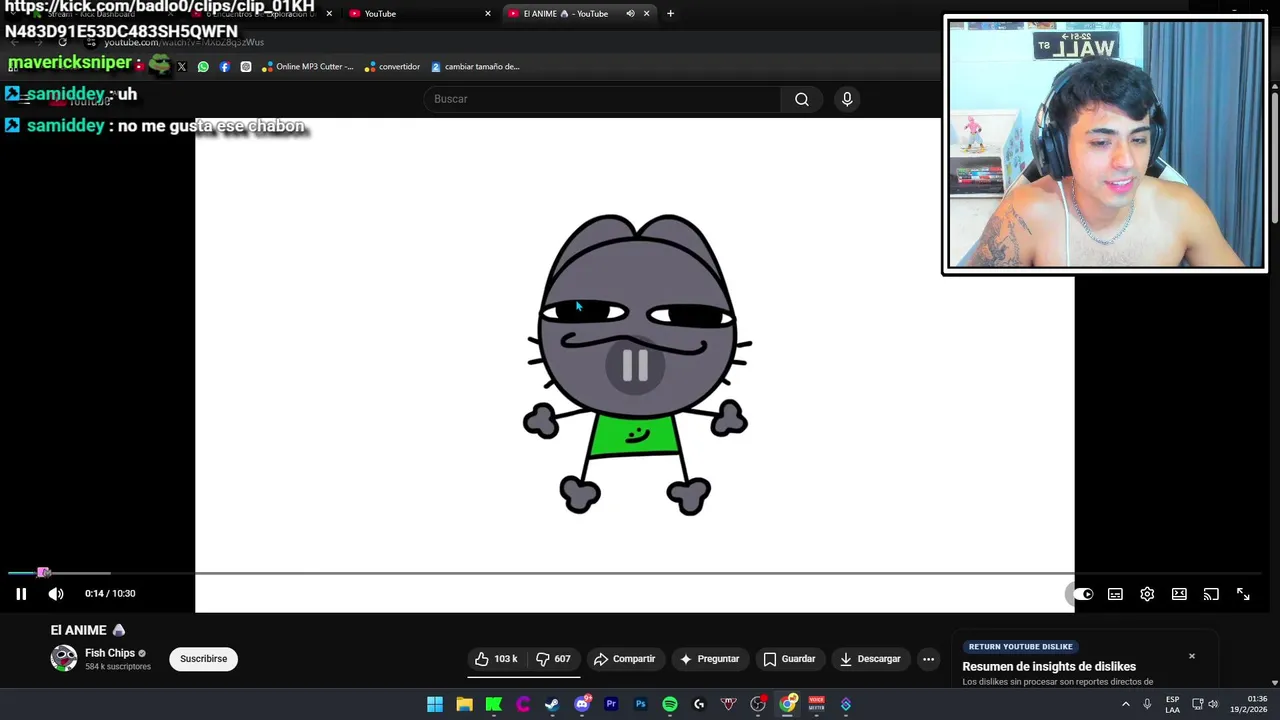Mute the tab using its speaker icon
Viewport: 1280px width, 720px height.
630,14
